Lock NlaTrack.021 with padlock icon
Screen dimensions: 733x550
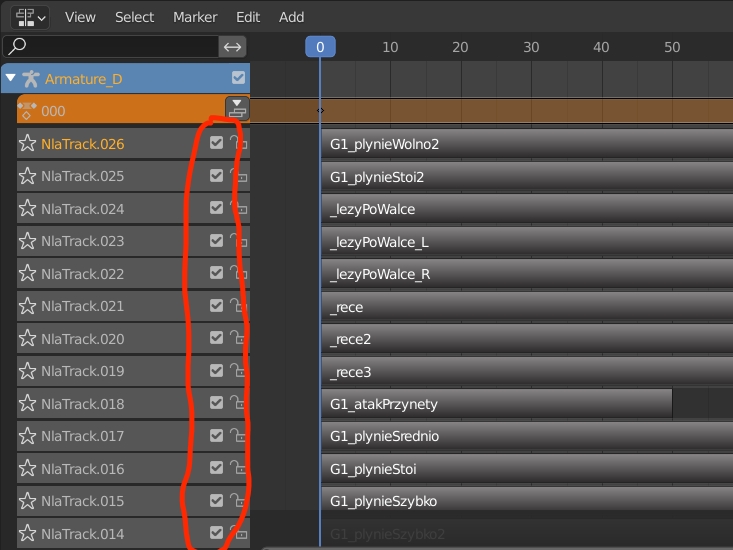(239, 305)
